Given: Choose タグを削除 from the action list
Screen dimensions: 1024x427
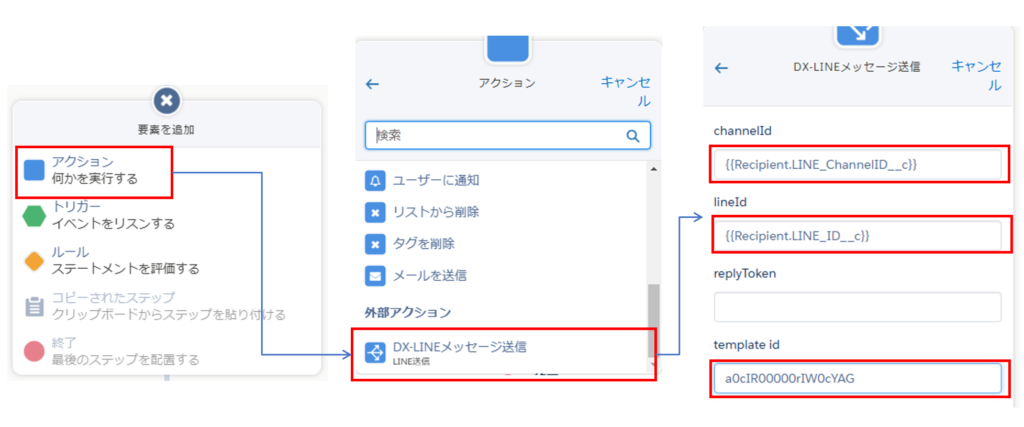Looking at the screenshot, I should [x=427, y=243].
